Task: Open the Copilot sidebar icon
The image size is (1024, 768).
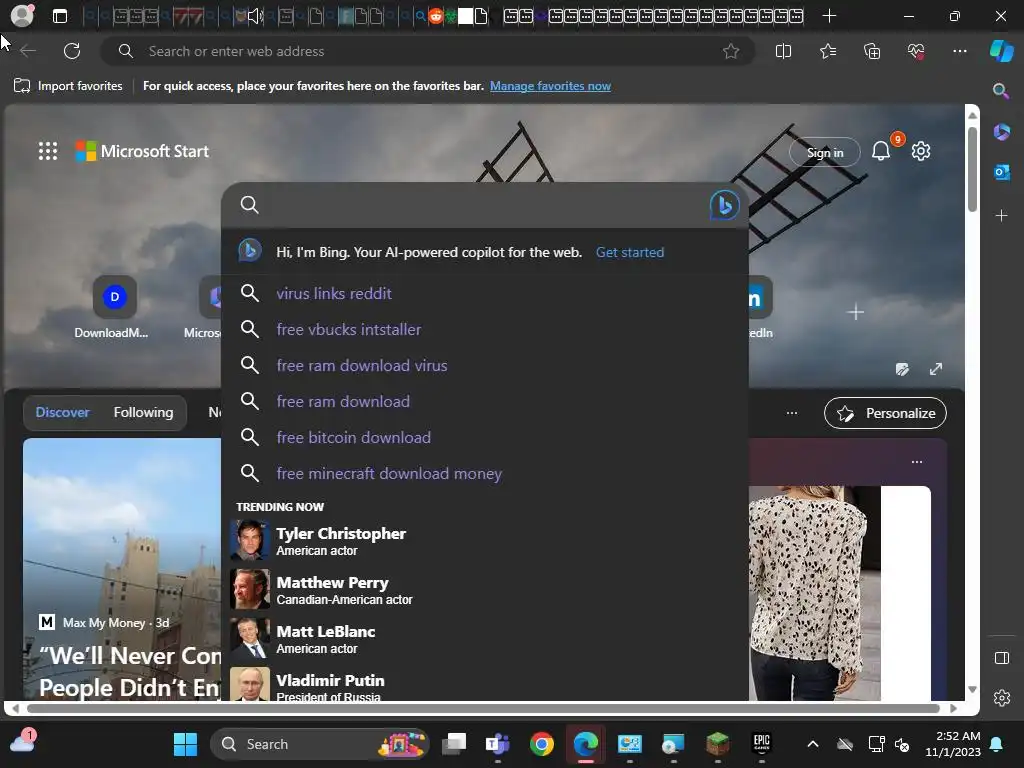Action: 1002,51
